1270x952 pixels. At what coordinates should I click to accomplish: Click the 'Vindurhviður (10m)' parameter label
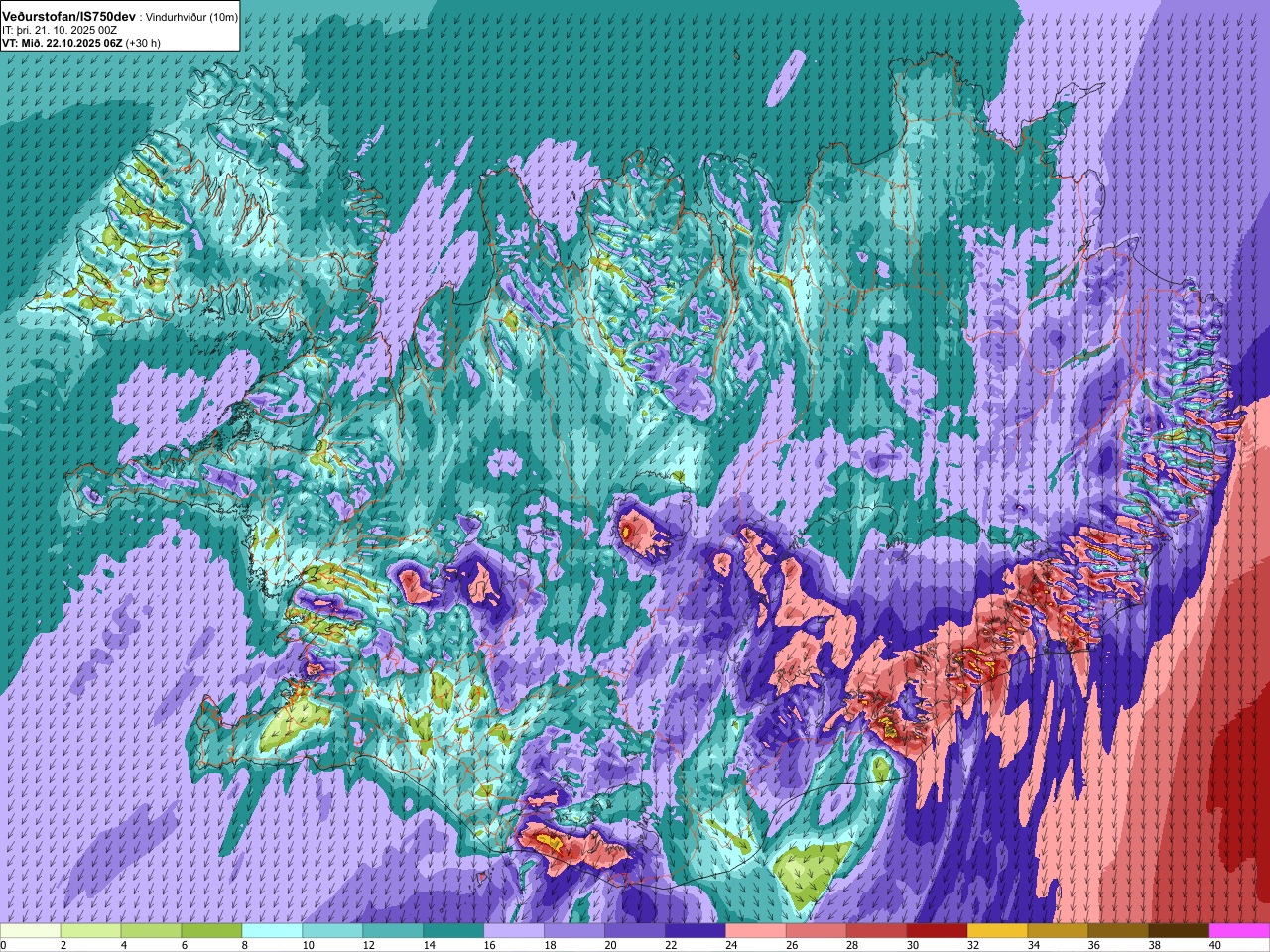192,17
